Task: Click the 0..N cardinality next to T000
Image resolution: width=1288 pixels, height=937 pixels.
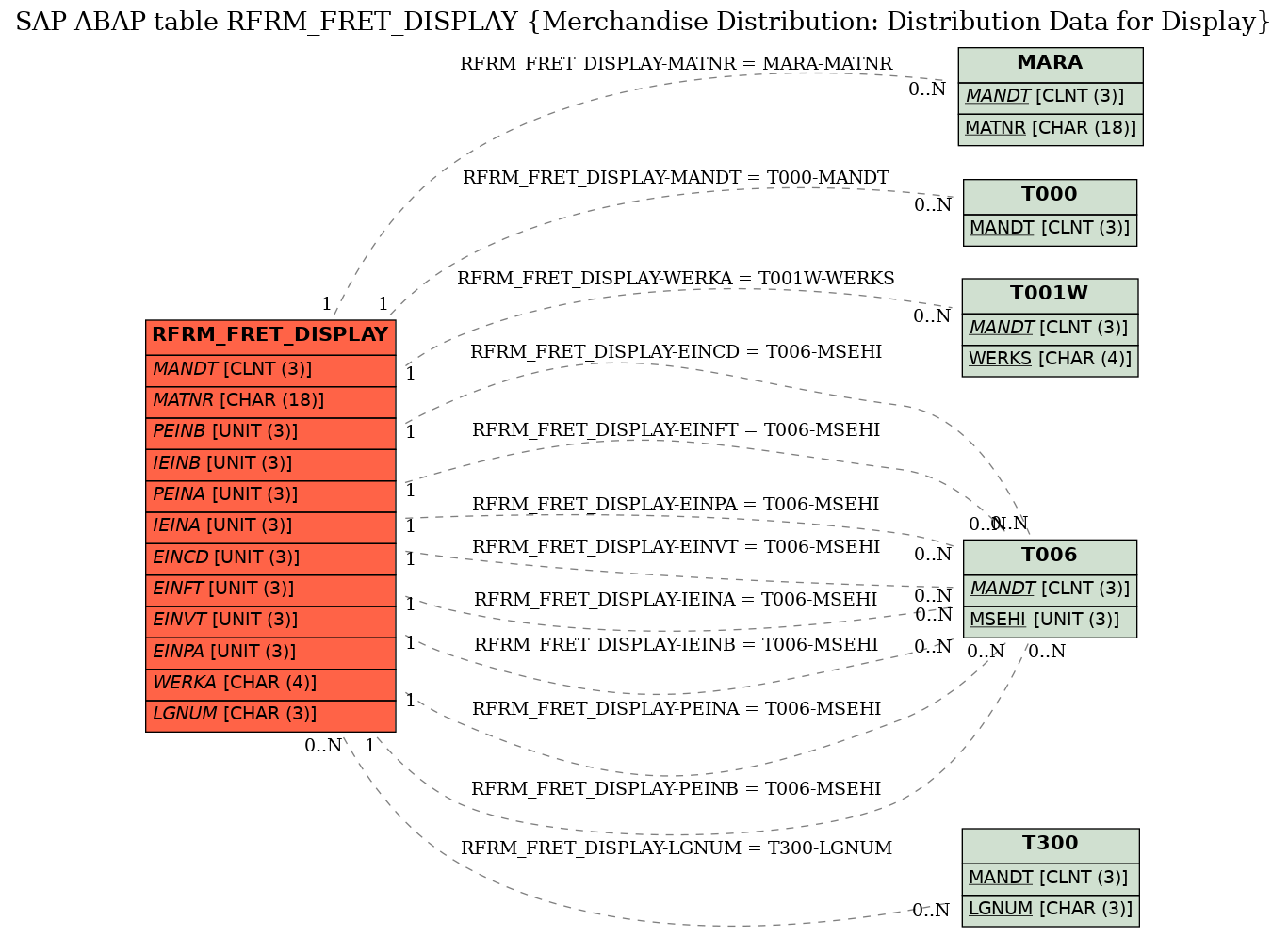Action: click(x=933, y=206)
